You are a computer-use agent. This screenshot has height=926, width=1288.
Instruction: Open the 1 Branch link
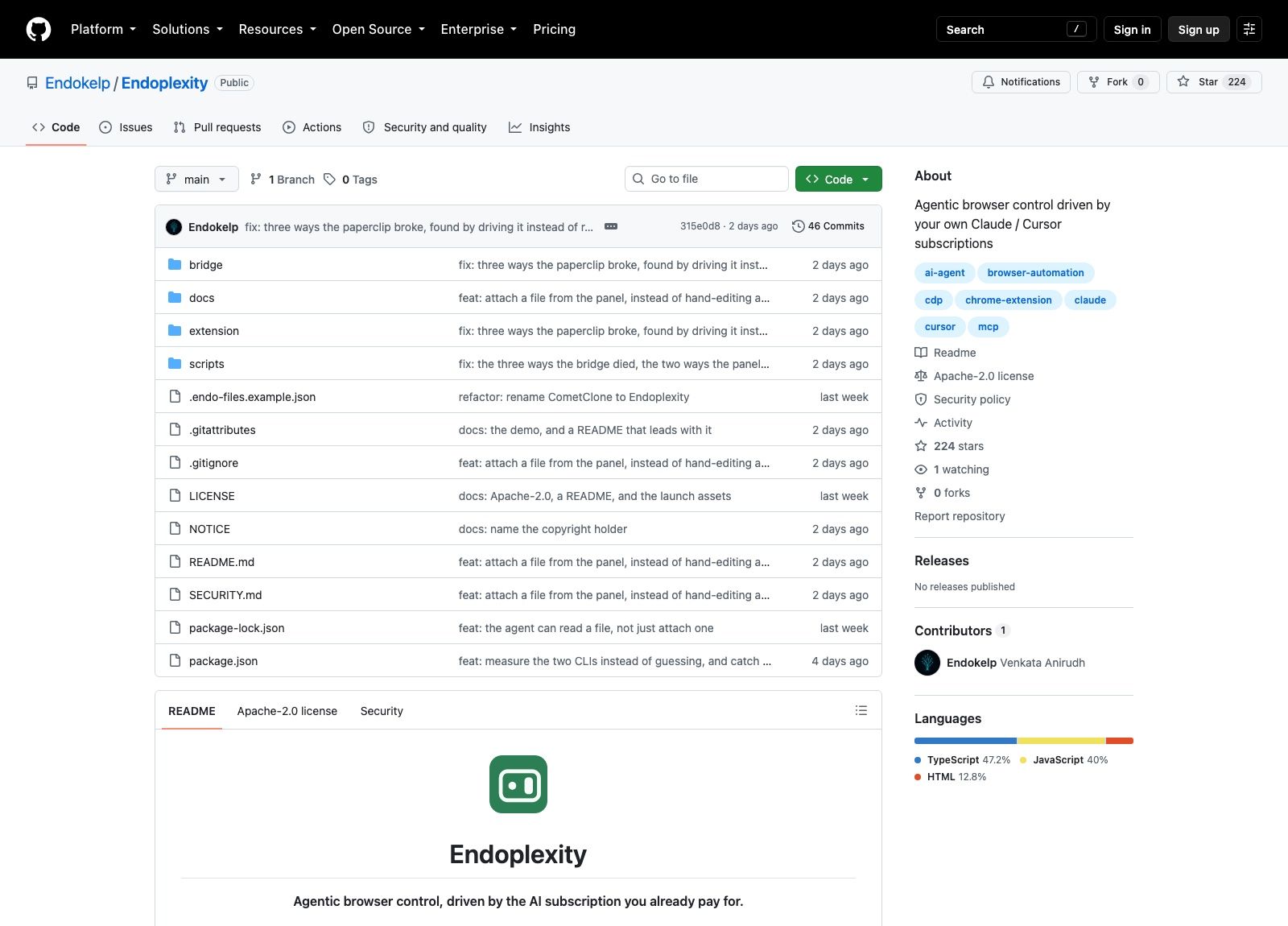tap(283, 180)
